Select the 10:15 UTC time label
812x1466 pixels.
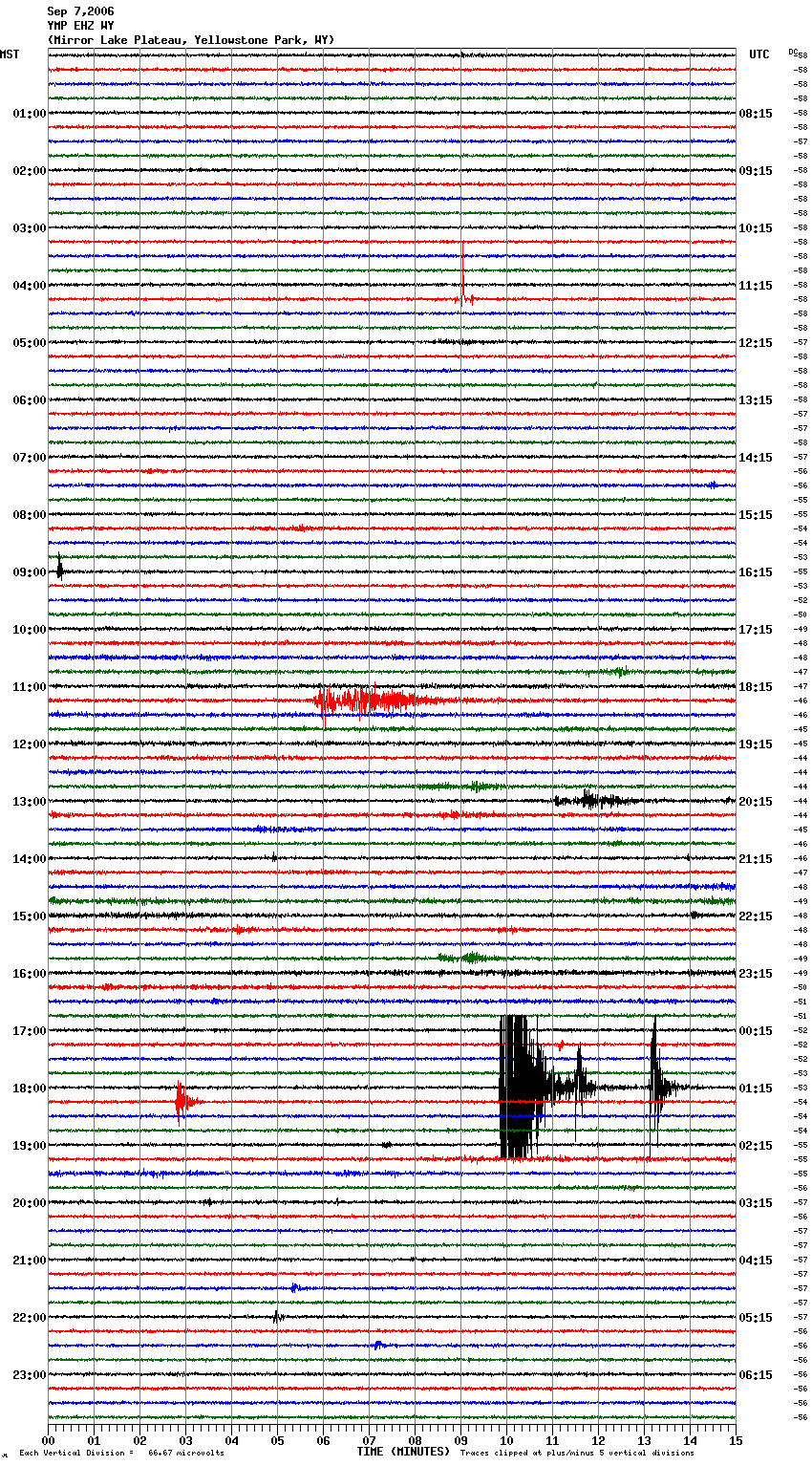pyautogui.click(x=756, y=228)
